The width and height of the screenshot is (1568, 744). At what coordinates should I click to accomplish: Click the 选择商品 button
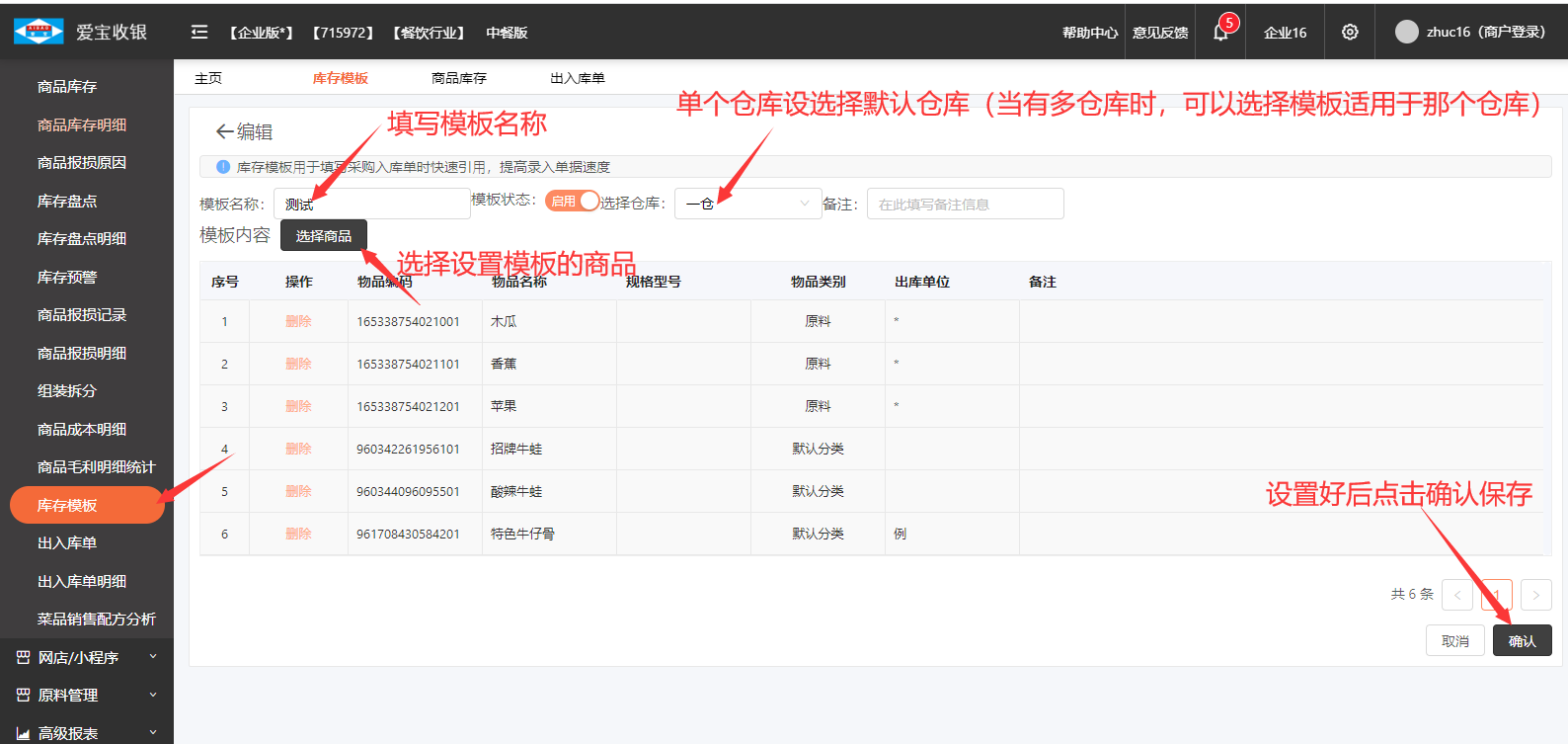[323, 236]
